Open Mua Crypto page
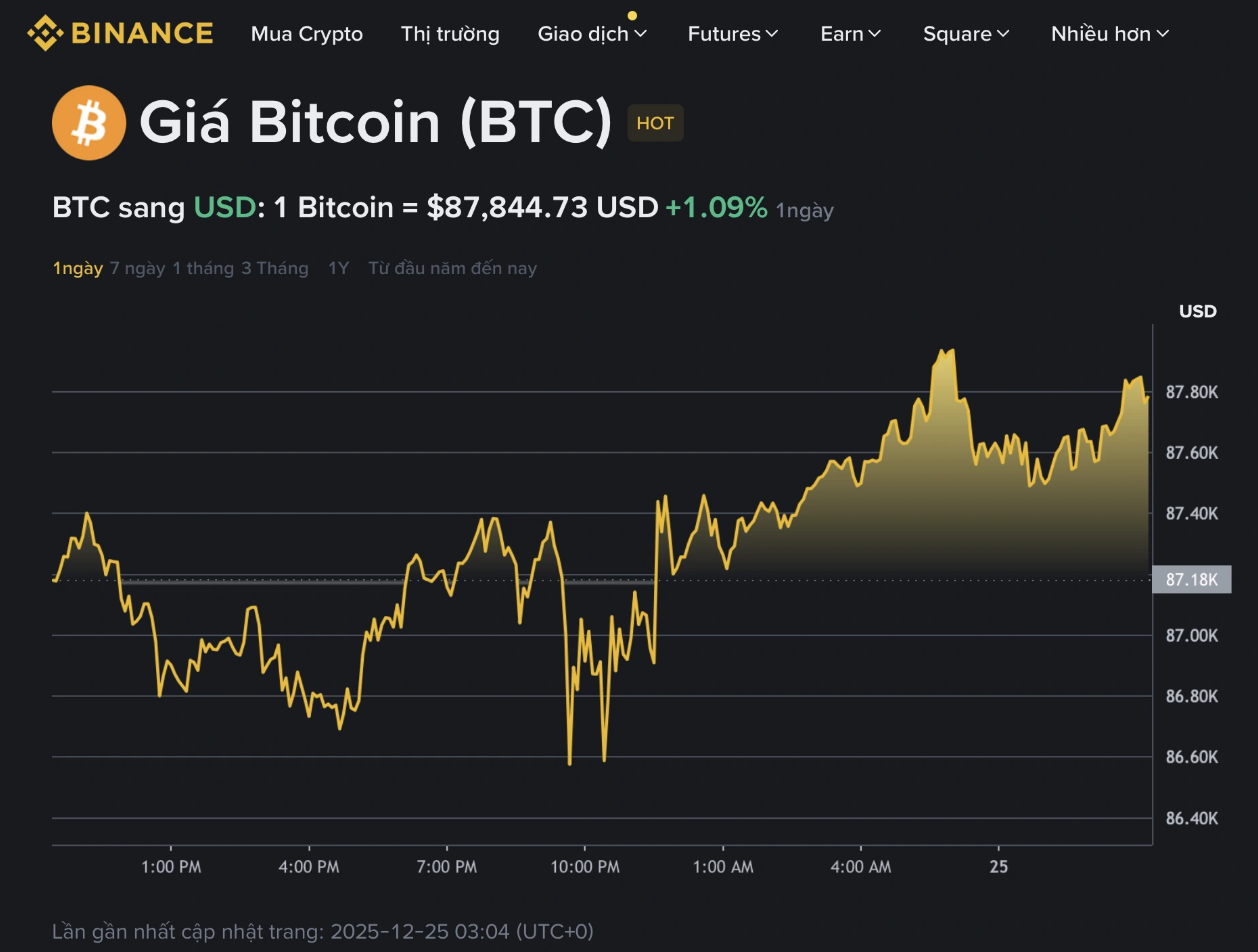Screen dimensions: 1258x952 tap(307, 34)
